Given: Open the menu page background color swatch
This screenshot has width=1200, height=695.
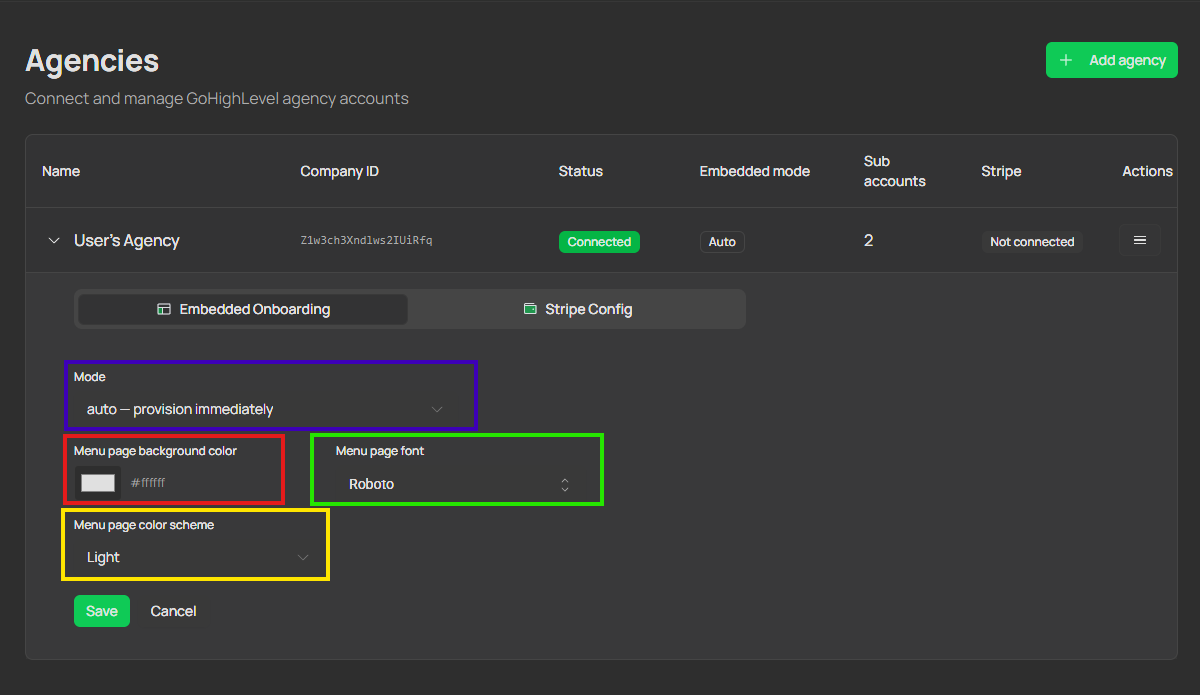Looking at the screenshot, I should pos(98,483).
